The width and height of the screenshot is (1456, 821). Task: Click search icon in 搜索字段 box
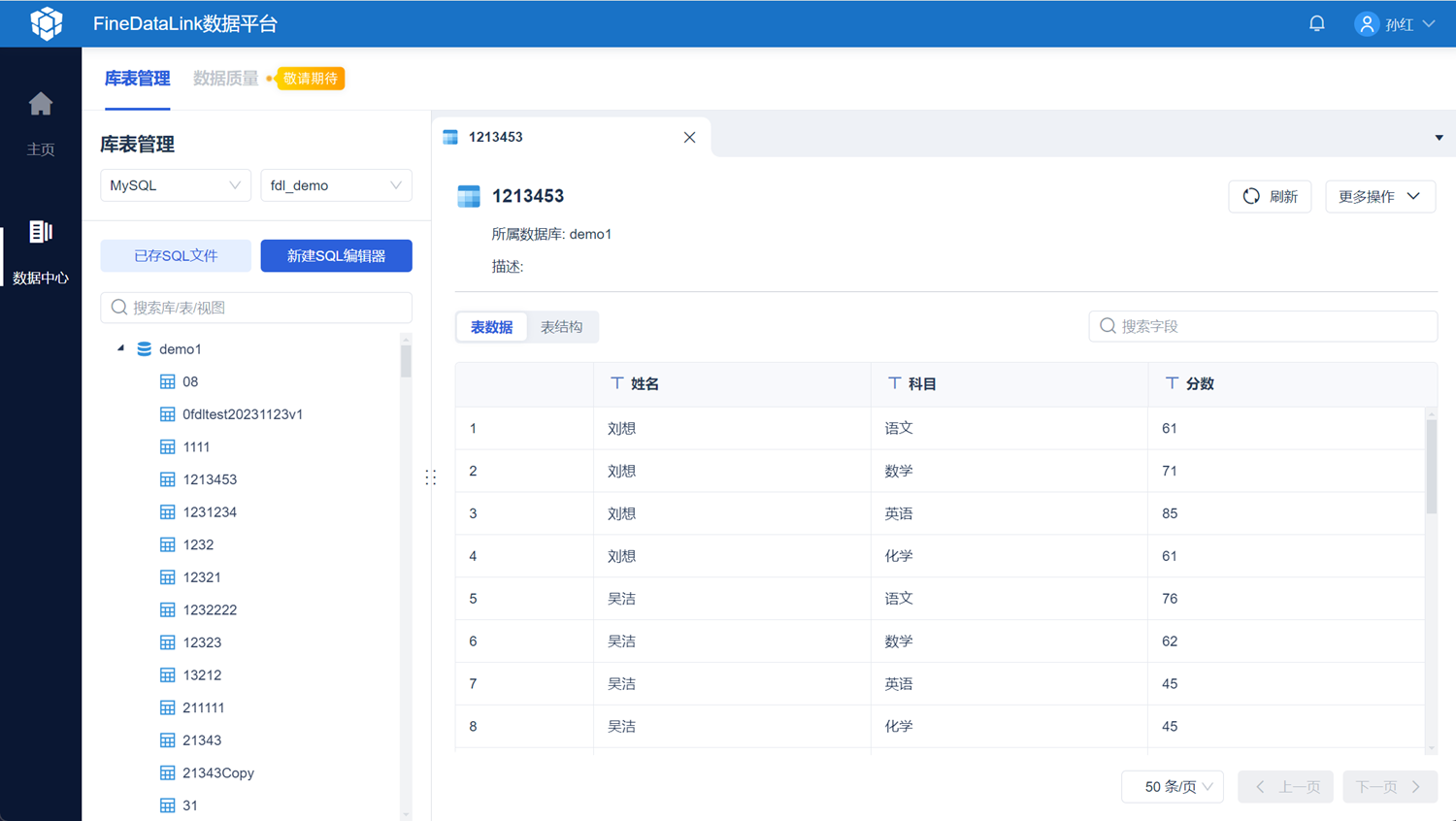1108,326
